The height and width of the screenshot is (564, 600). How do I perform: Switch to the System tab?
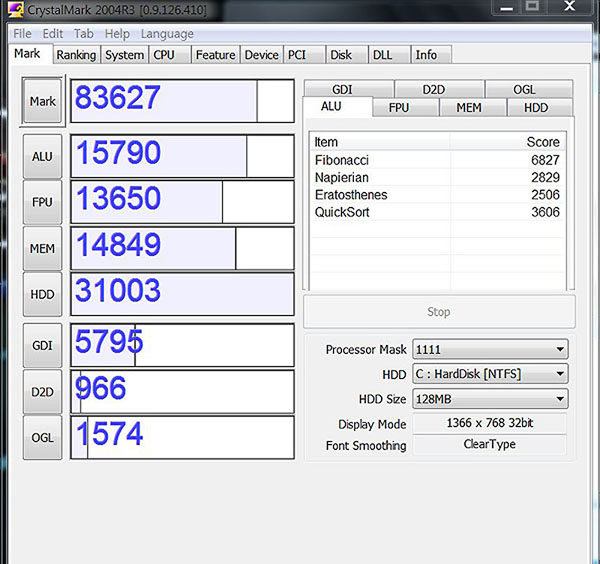coord(124,55)
